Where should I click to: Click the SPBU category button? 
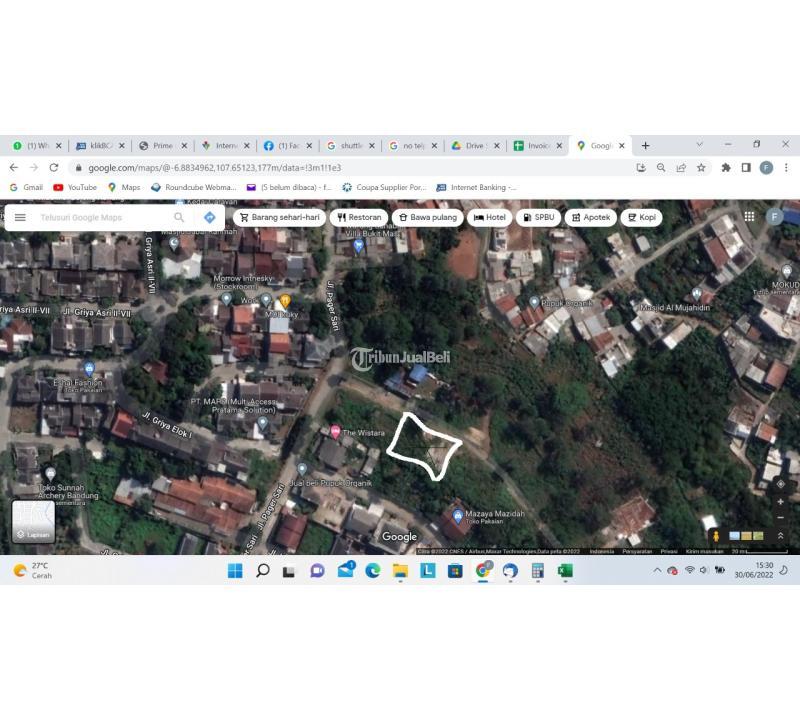(538, 217)
